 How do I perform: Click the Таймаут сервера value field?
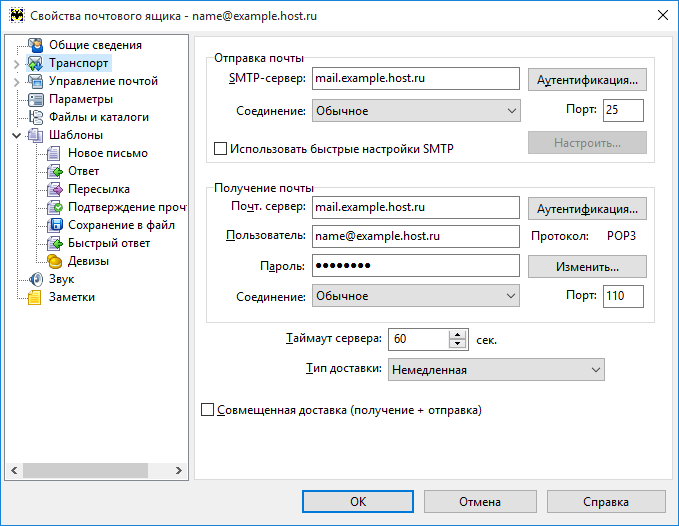pos(419,339)
